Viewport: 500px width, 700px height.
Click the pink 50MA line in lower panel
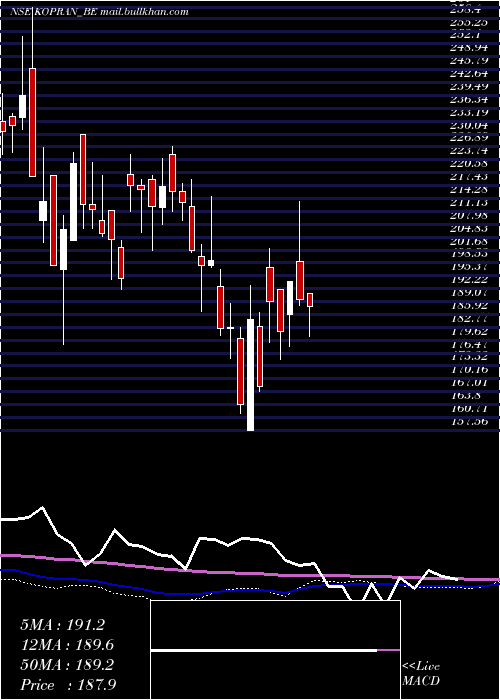pos(250,574)
